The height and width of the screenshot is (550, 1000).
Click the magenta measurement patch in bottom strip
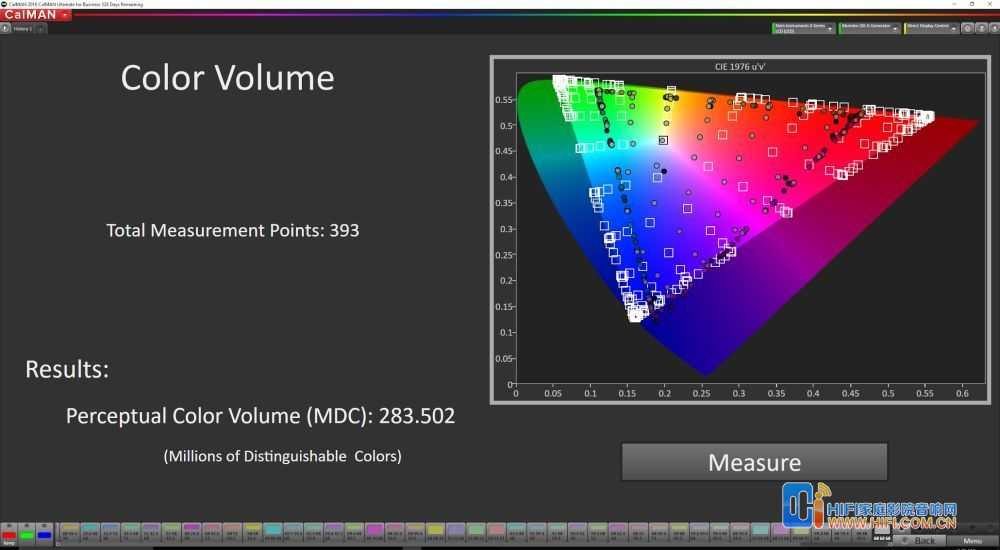(x=375, y=531)
